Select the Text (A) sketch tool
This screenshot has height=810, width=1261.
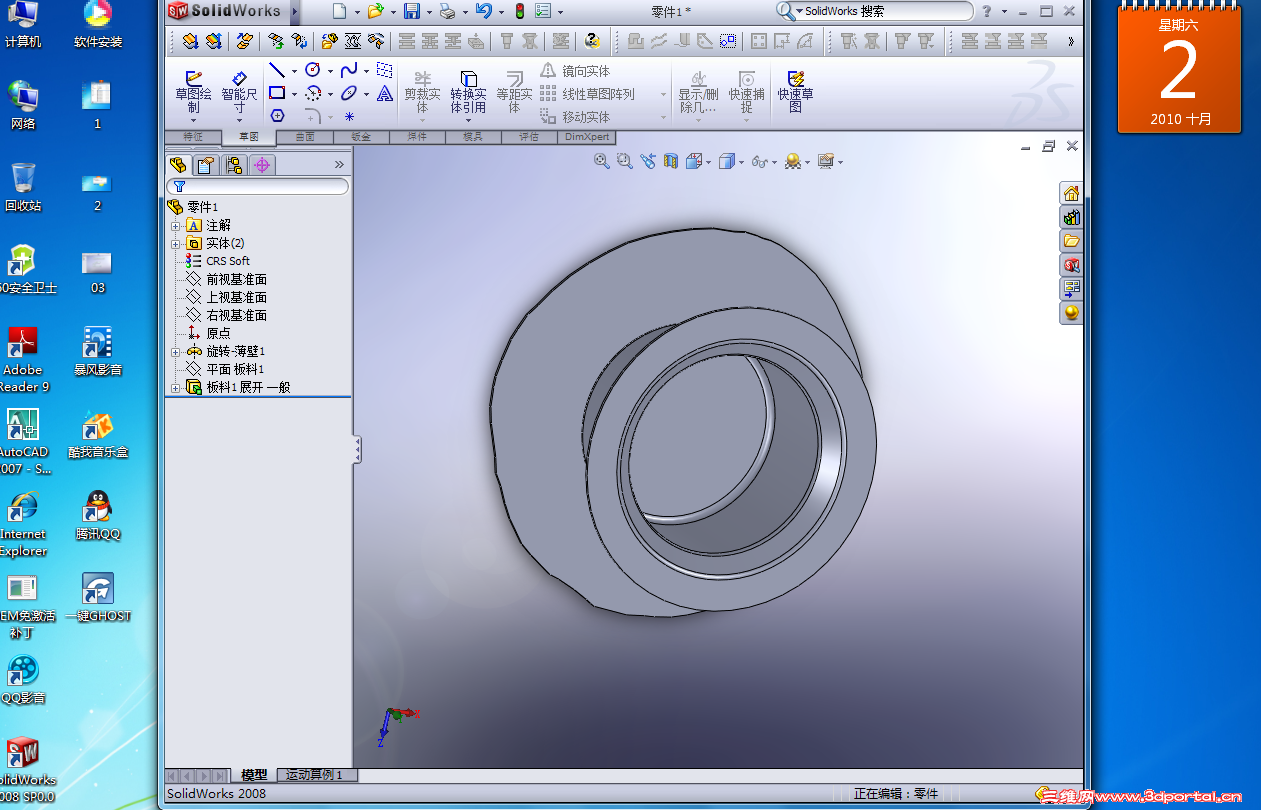pyautogui.click(x=385, y=93)
